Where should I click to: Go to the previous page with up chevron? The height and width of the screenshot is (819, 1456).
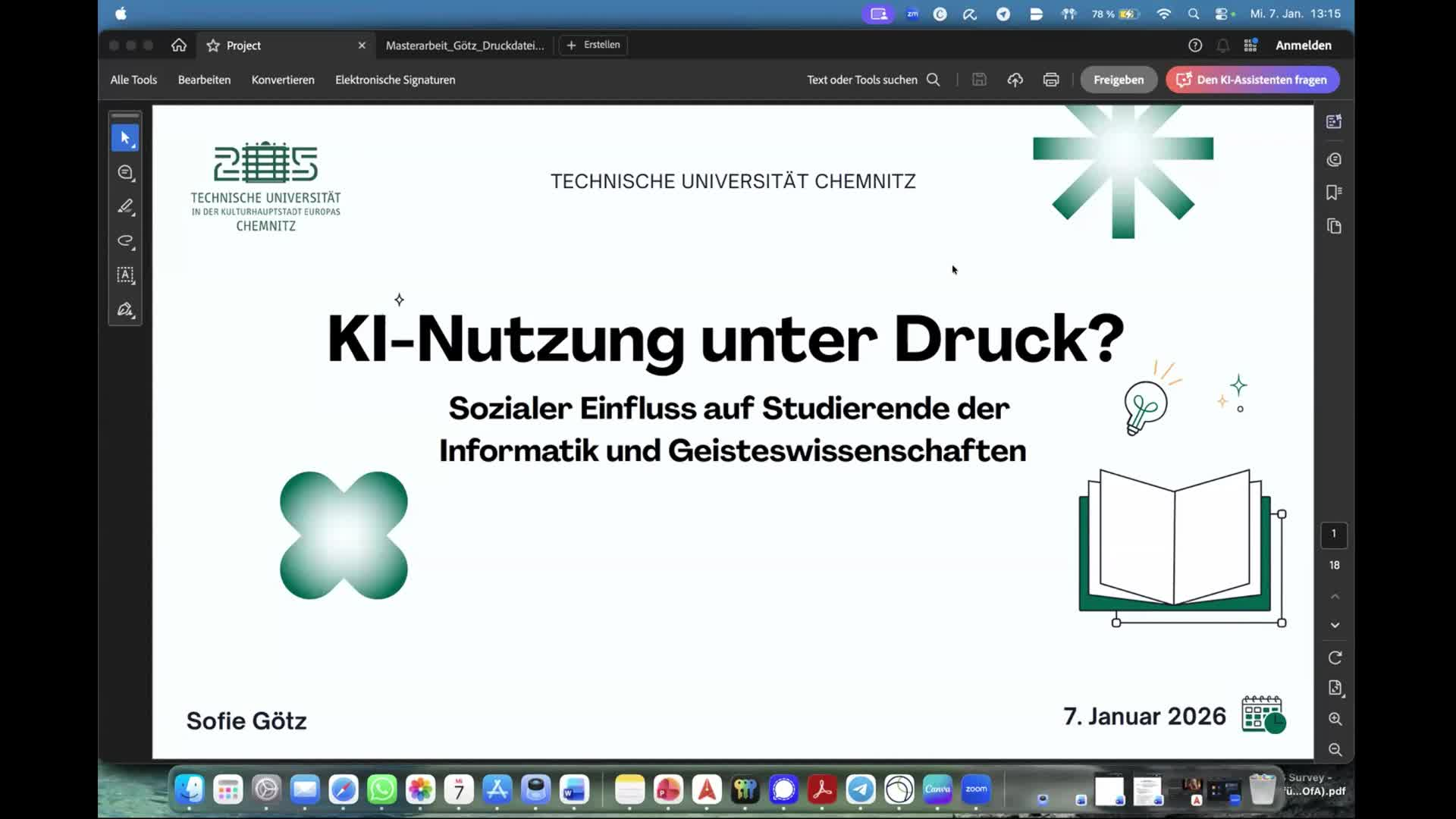[1335, 597]
